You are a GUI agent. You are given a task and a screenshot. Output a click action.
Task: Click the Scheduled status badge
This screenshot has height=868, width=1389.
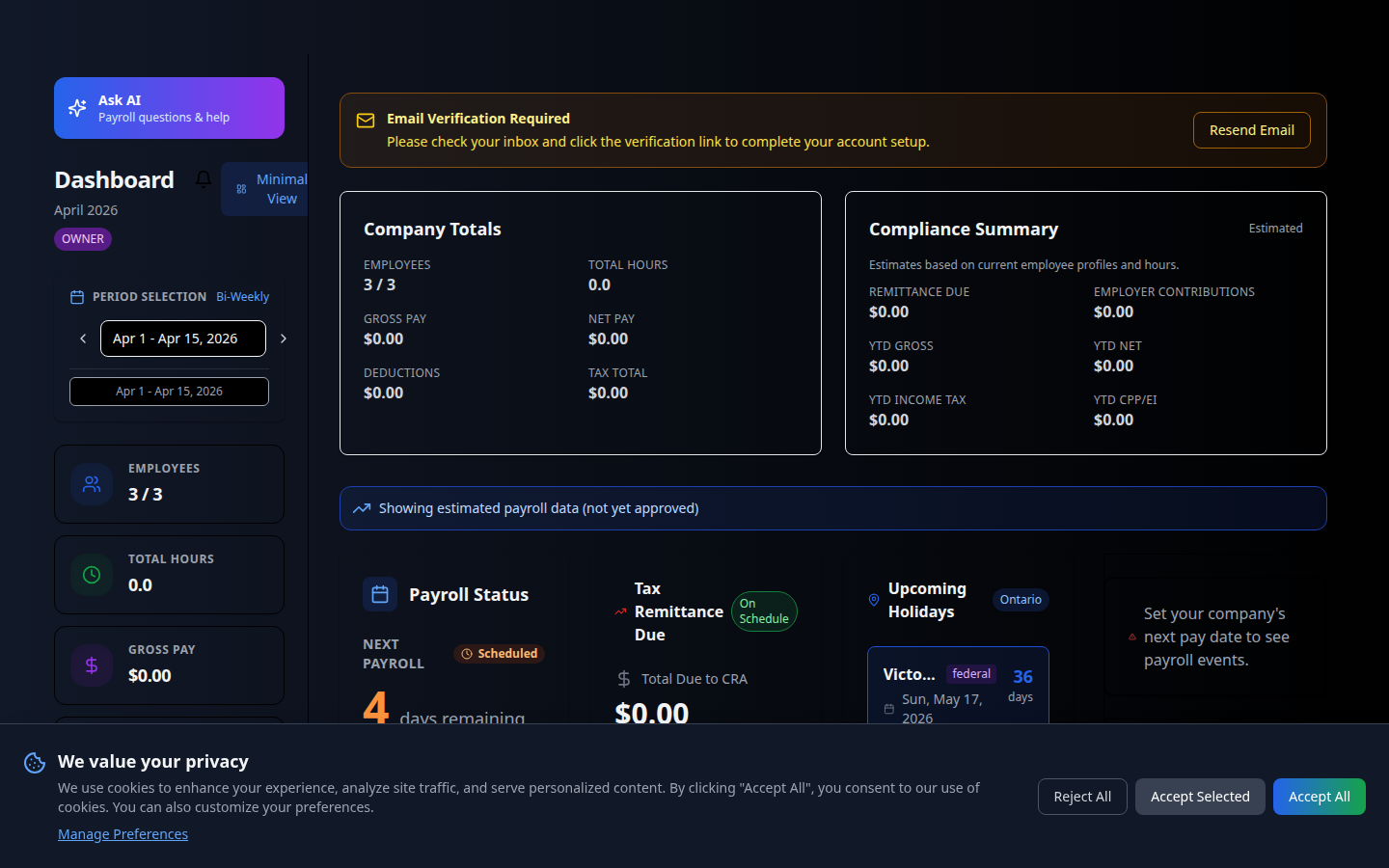point(500,654)
